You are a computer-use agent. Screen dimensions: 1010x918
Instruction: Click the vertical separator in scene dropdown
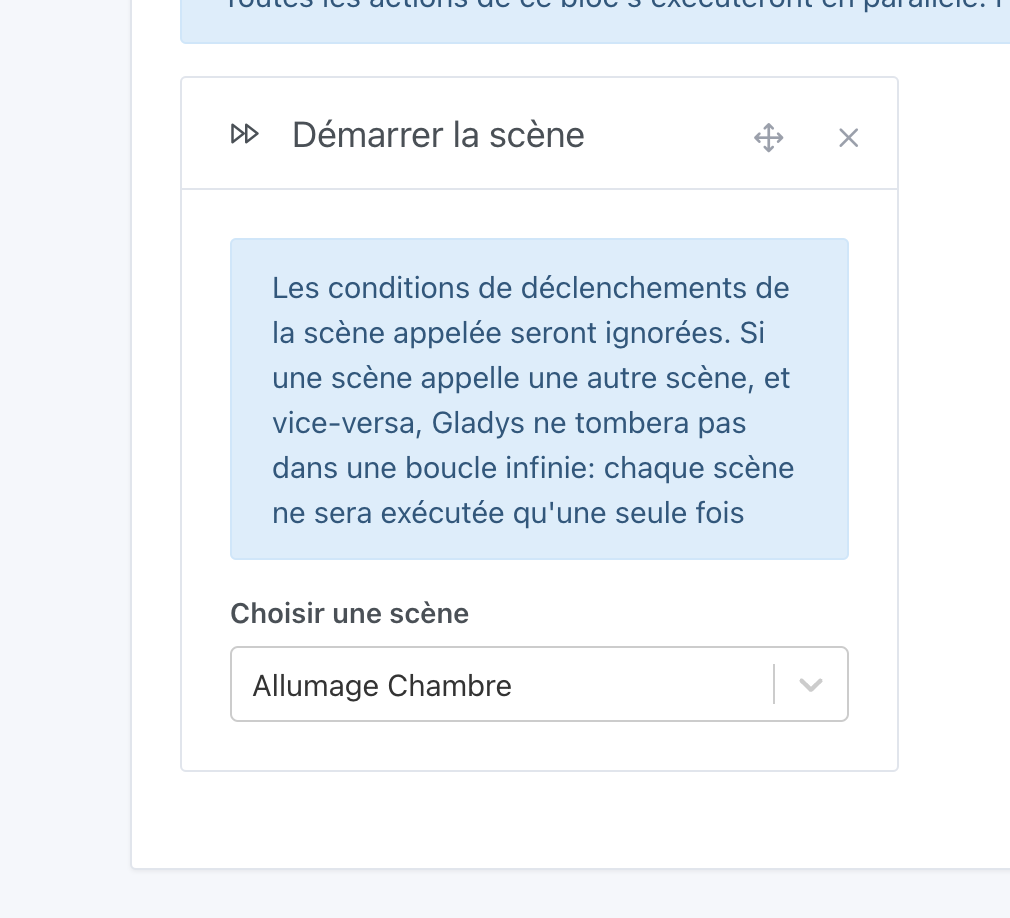coord(774,685)
